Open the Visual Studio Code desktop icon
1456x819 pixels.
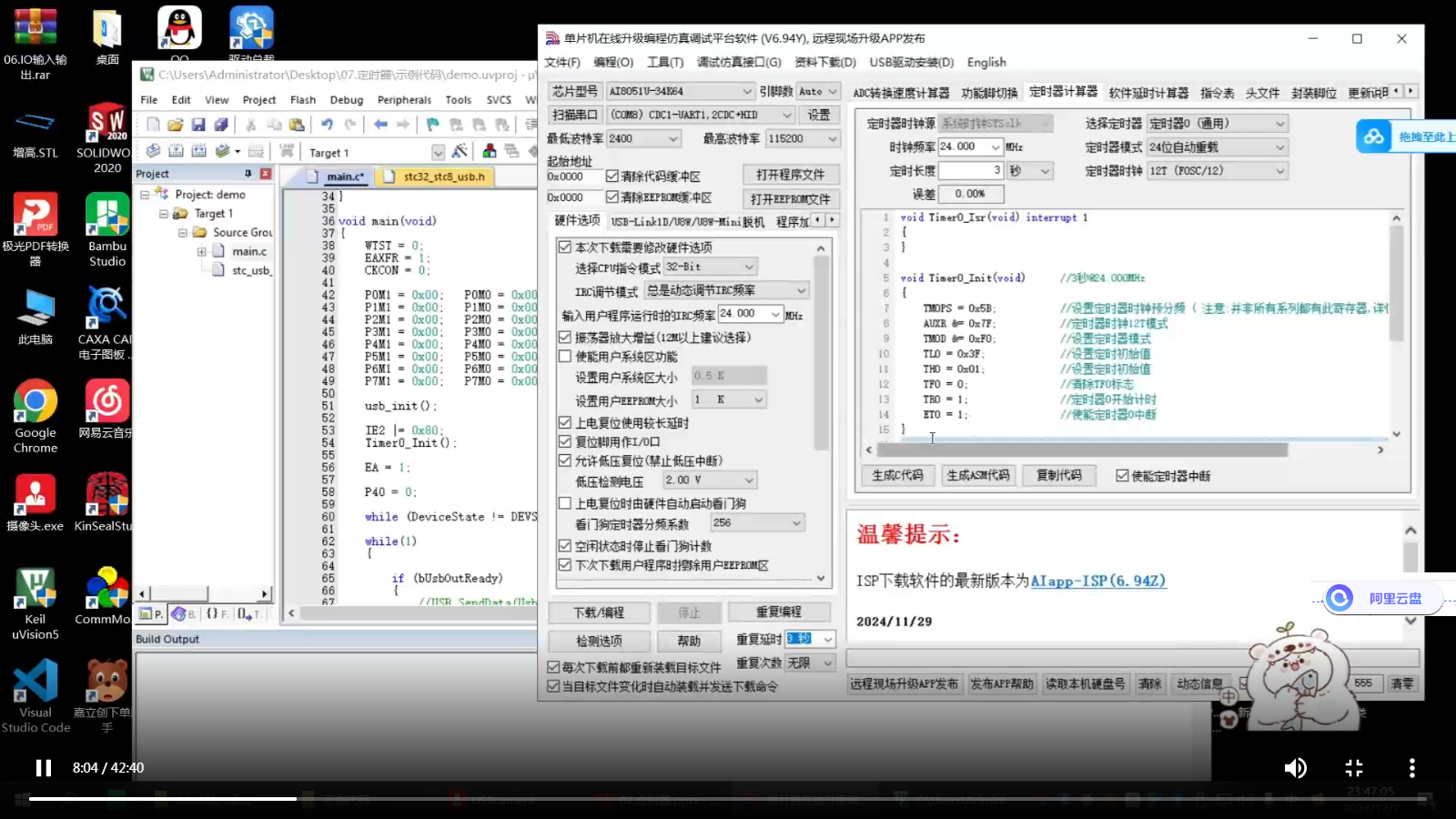(35, 696)
